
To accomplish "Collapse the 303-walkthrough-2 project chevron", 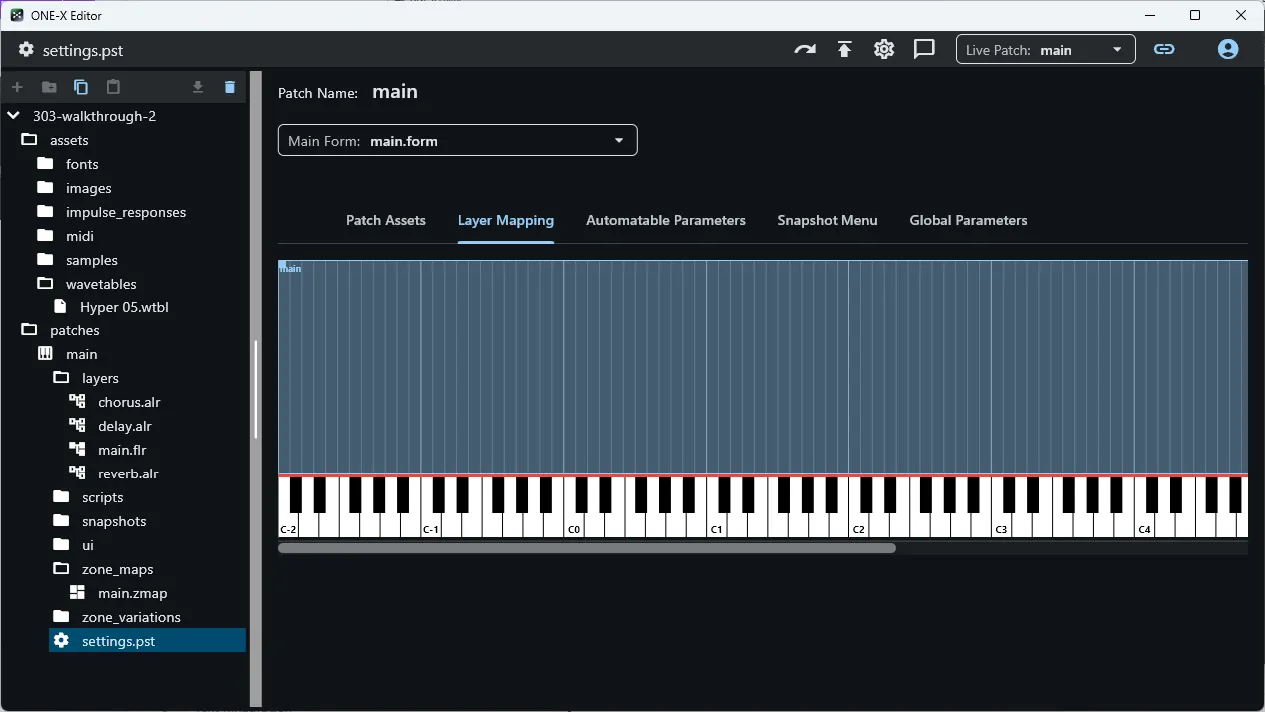I will tap(14, 116).
